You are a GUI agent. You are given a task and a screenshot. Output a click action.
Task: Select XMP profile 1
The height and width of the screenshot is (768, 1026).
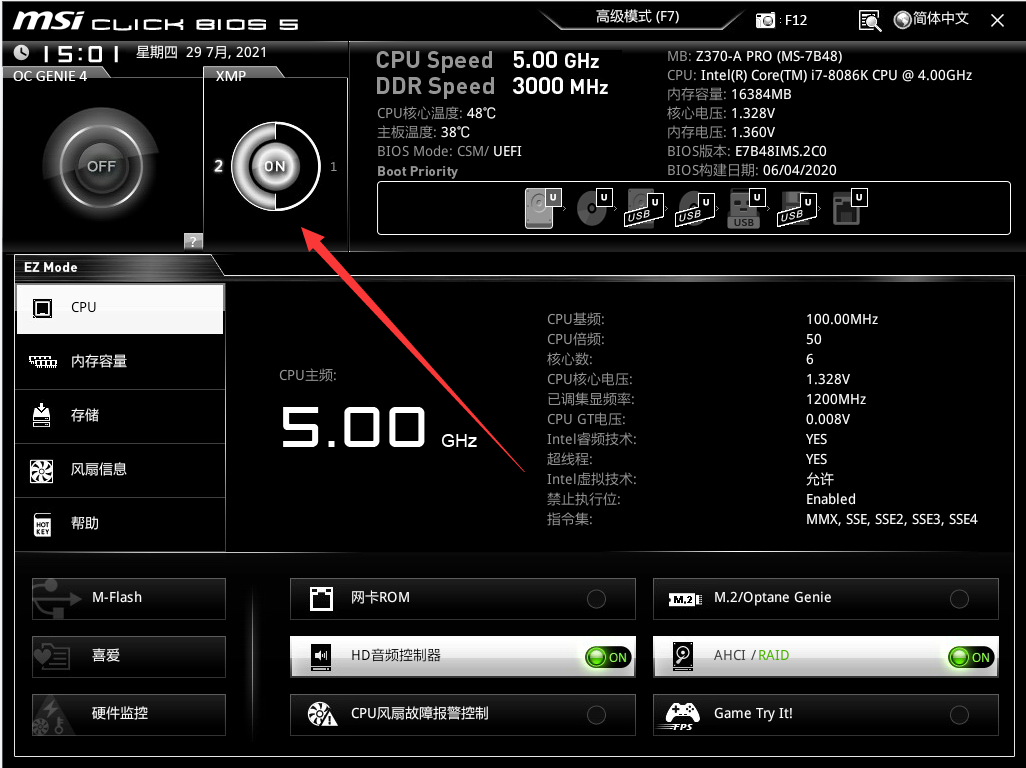pyautogui.click(x=334, y=166)
